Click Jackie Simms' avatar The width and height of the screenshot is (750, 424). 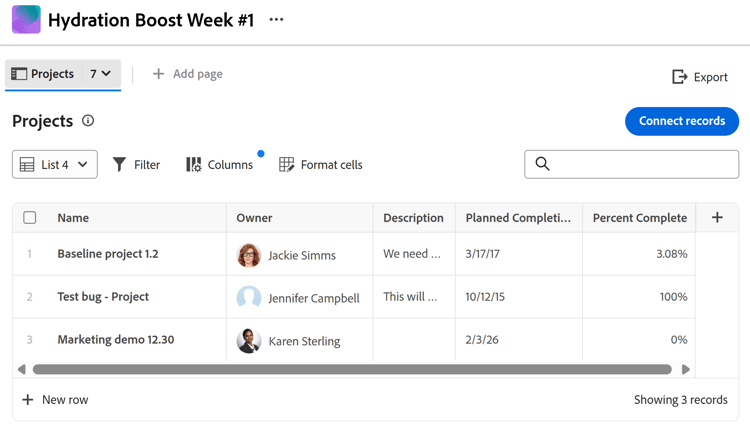click(x=249, y=255)
